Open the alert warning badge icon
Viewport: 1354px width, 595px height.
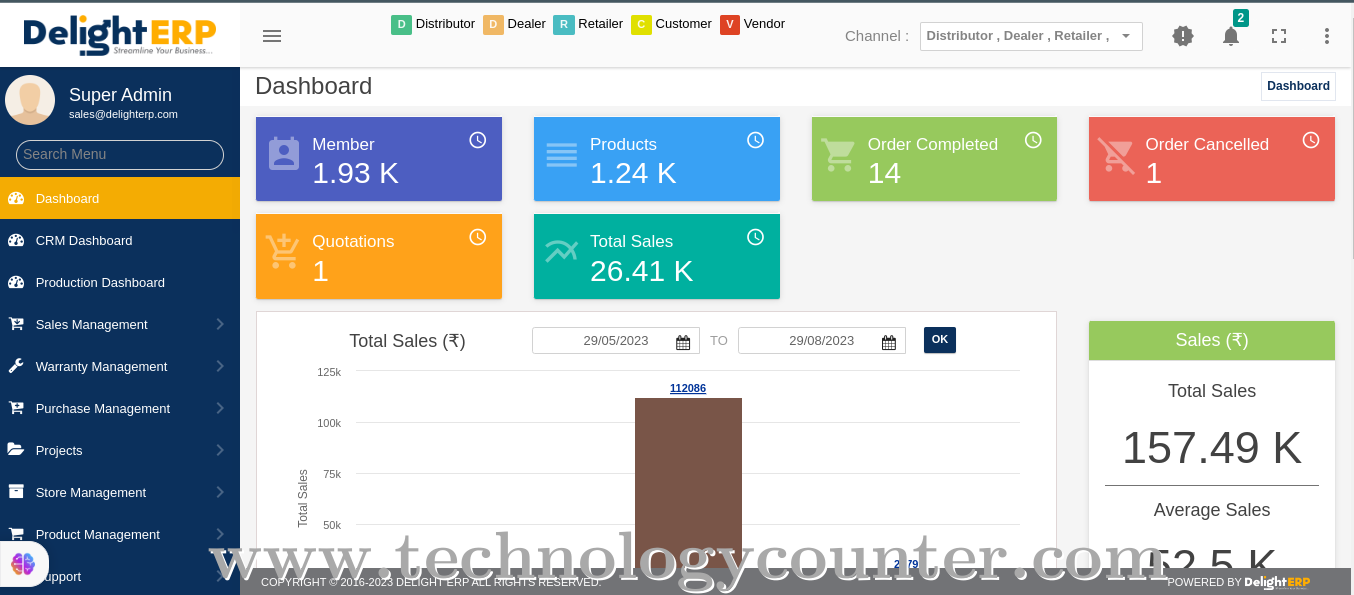click(1183, 36)
